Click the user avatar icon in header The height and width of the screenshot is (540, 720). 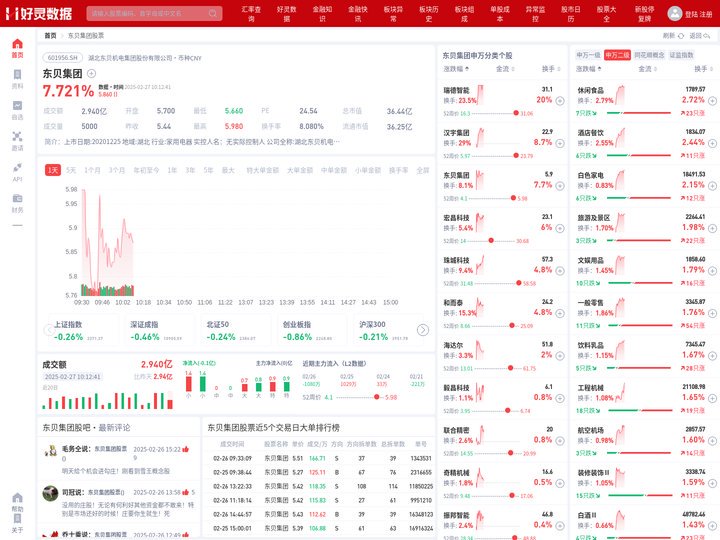(x=674, y=13)
